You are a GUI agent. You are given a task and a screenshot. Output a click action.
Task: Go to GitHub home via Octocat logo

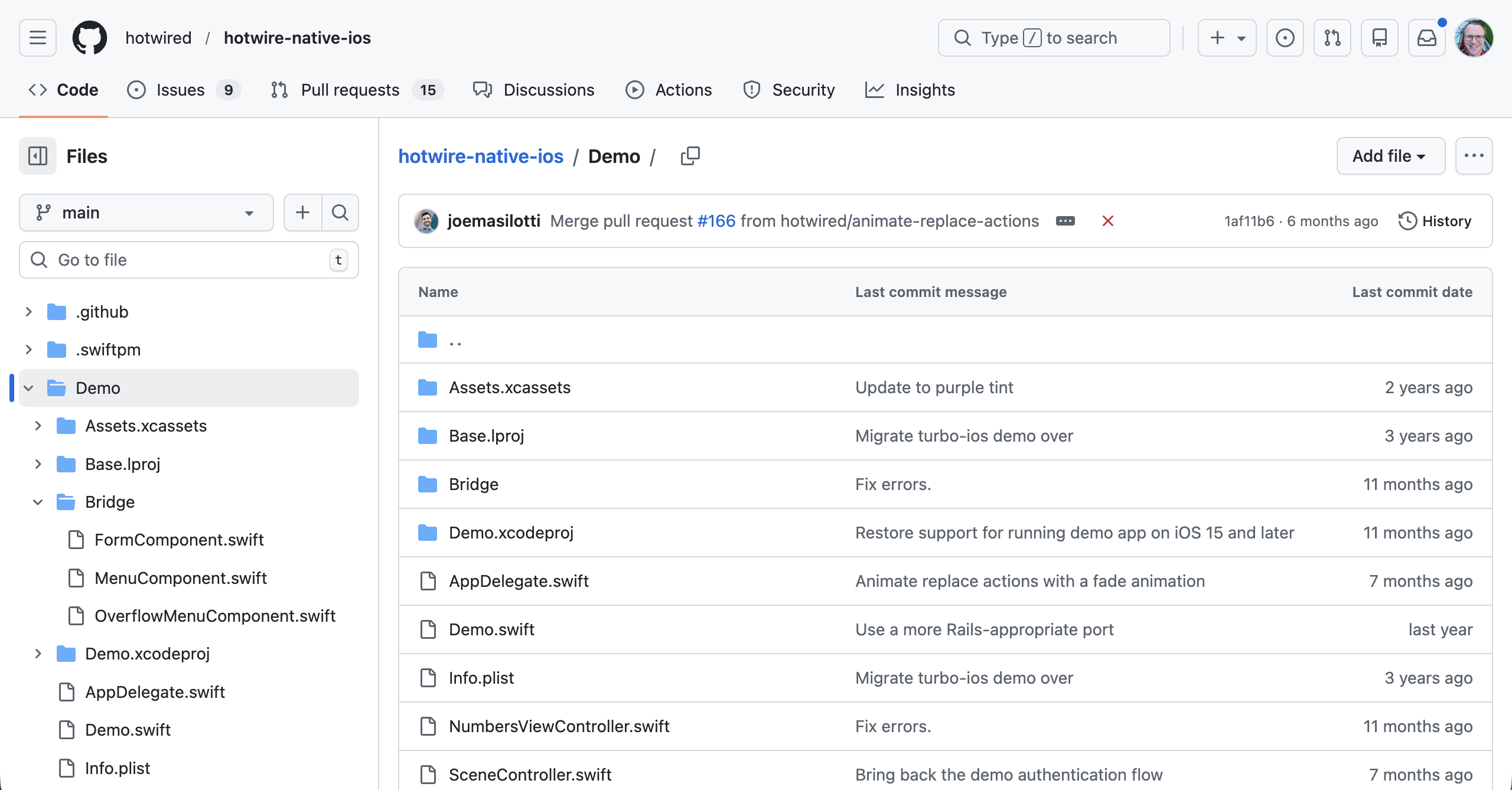coord(90,38)
